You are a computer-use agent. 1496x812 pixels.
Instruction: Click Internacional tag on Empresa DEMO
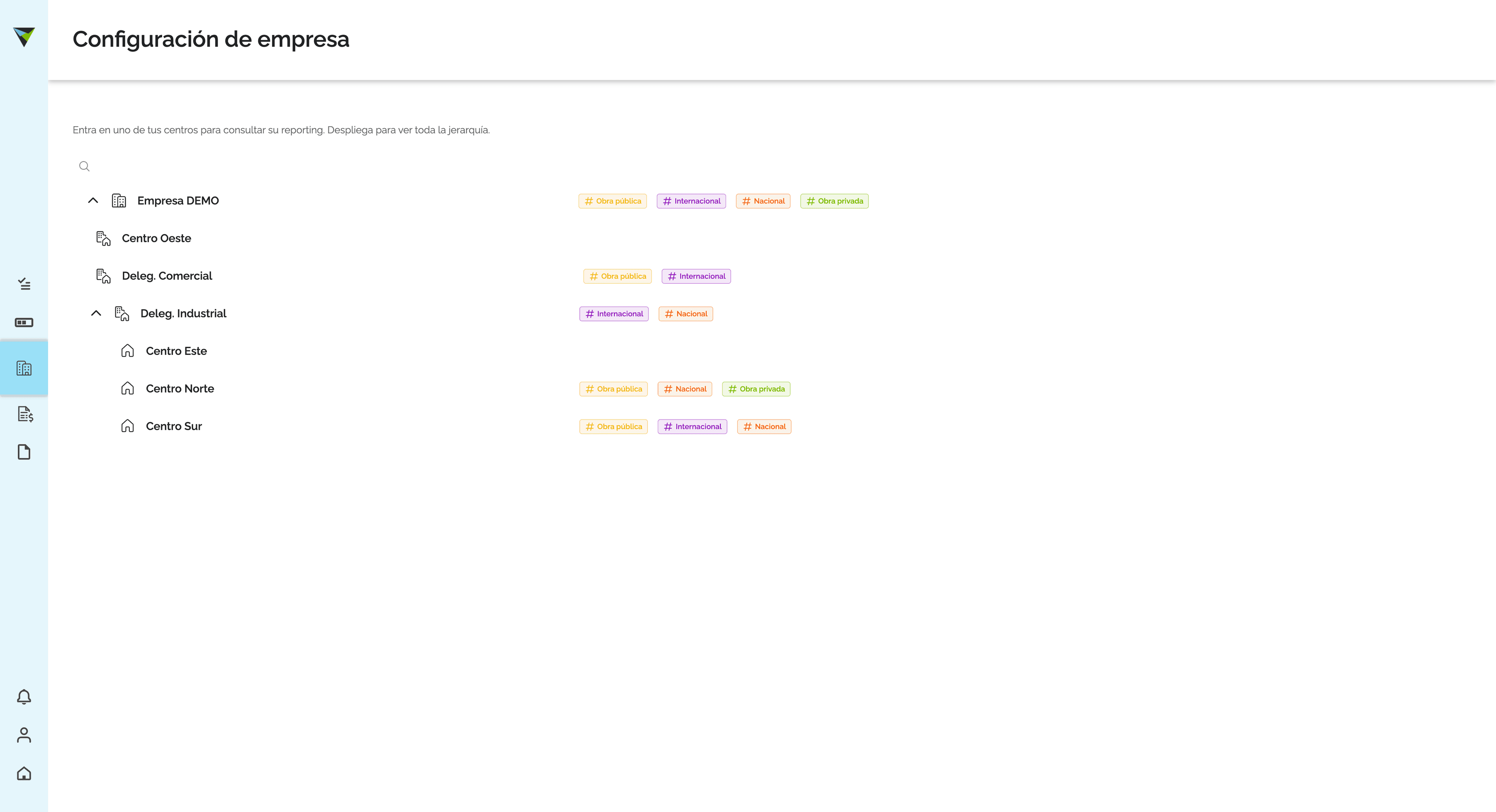pos(691,201)
